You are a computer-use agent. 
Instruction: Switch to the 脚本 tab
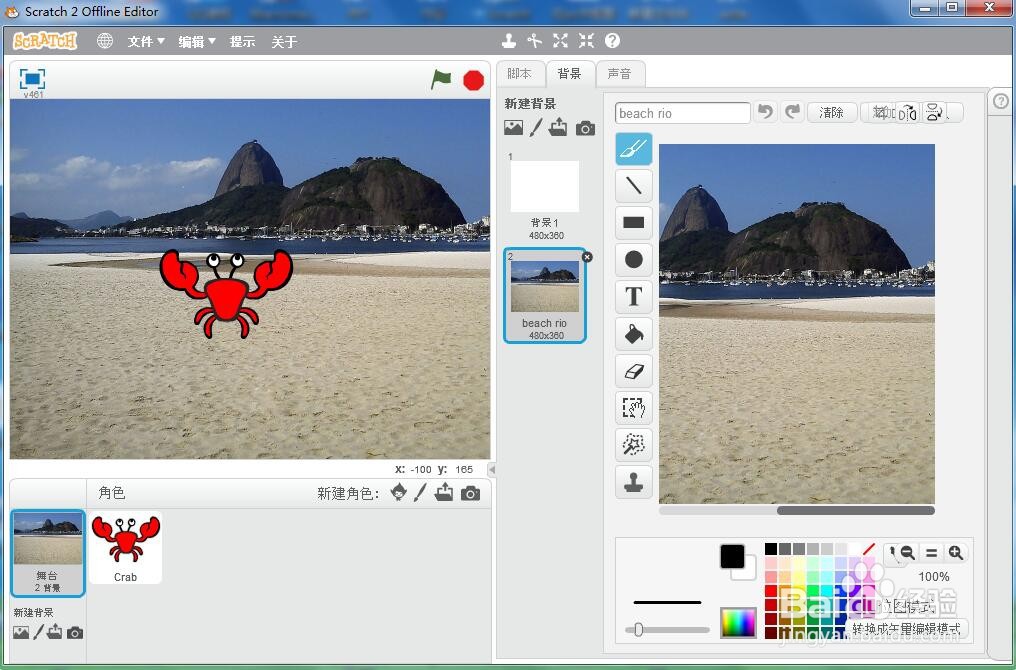coord(520,73)
